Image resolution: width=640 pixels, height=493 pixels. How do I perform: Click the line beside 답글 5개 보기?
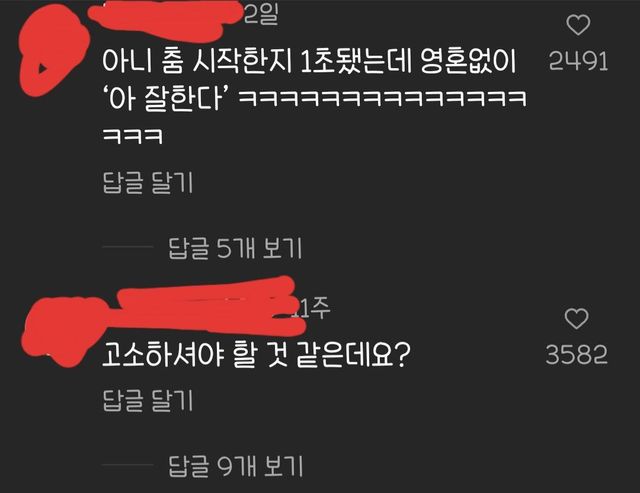coord(128,247)
